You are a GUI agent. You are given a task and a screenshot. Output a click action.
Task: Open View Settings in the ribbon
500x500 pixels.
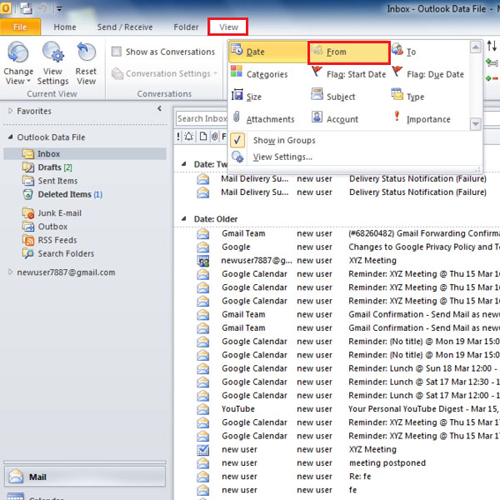[x=53, y=63]
